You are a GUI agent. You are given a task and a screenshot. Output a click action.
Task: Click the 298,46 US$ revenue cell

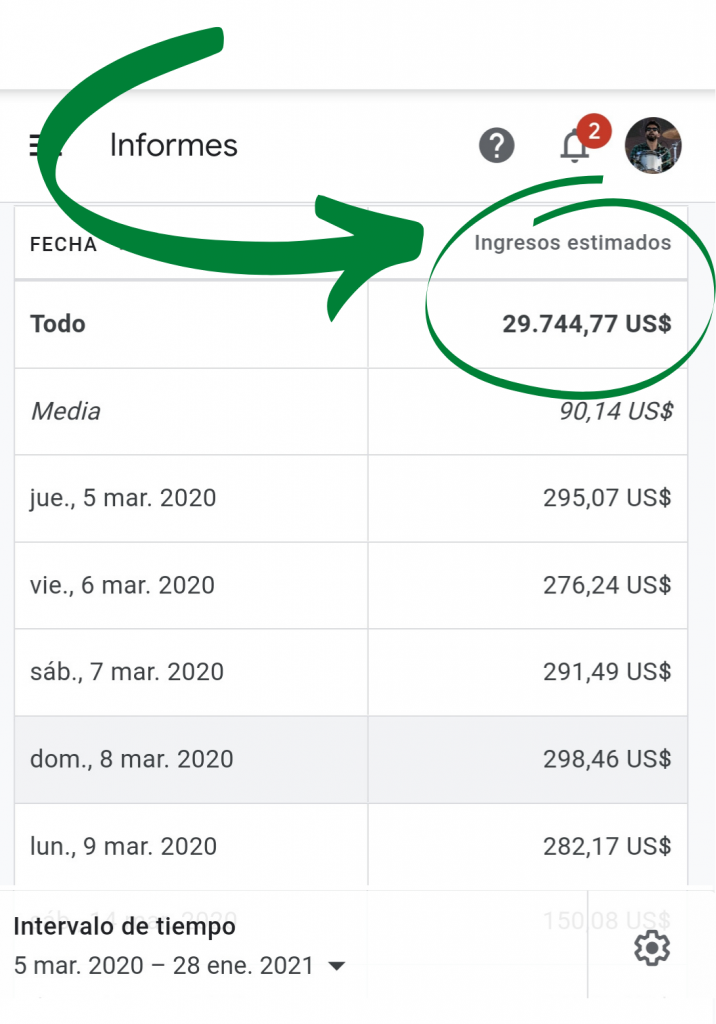[607, 759]
